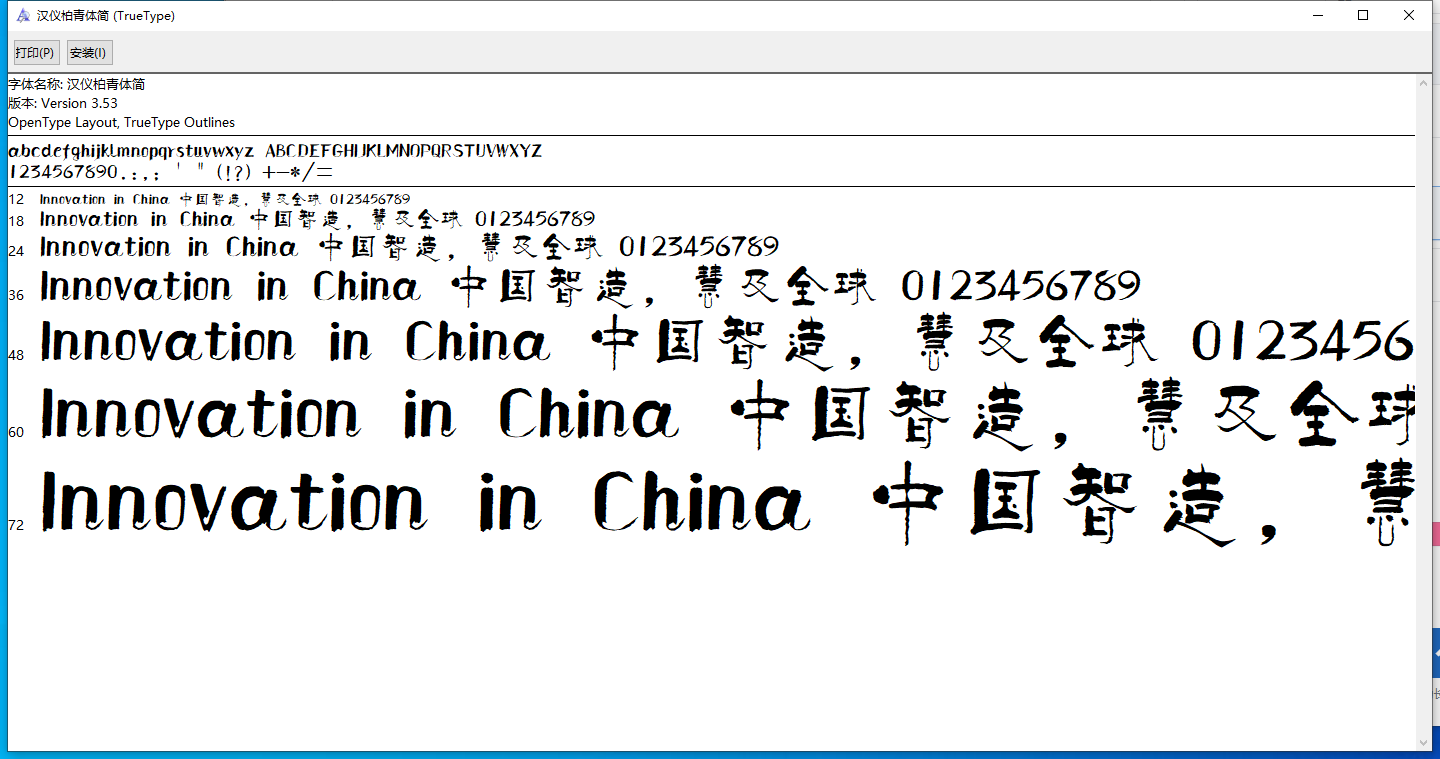The width and height of the screenshot is (1440, 759).
Task: Click the size 60 sample label
Action: point(16,432)
